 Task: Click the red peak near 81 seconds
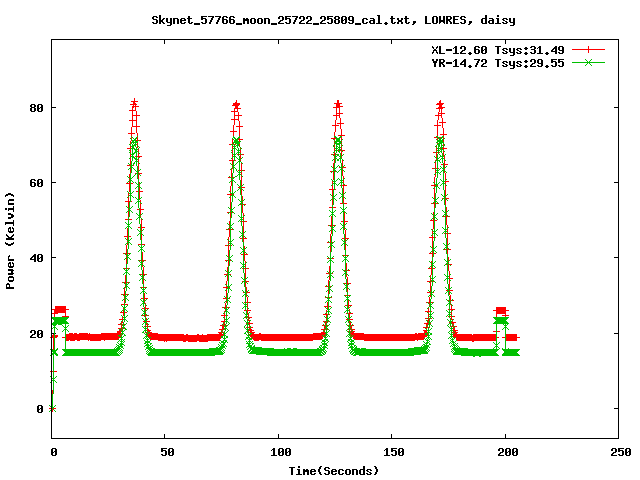[x=236, y=106]
